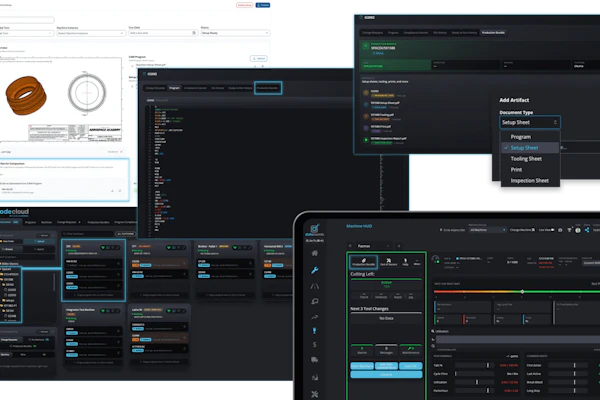Open highlighted Production Bundle tab in editor window
Viewport: 600px width, 400px height.
(268, 88)
